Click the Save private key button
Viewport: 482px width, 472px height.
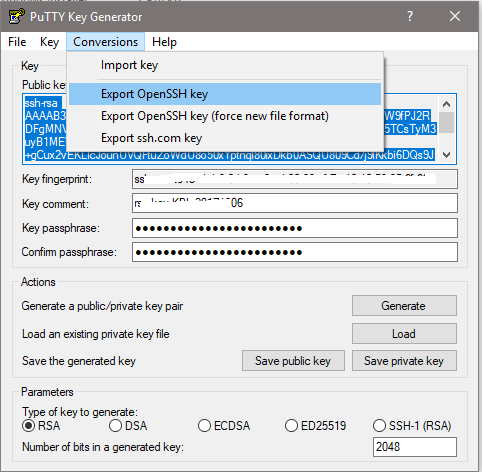[x=404, y=361]
